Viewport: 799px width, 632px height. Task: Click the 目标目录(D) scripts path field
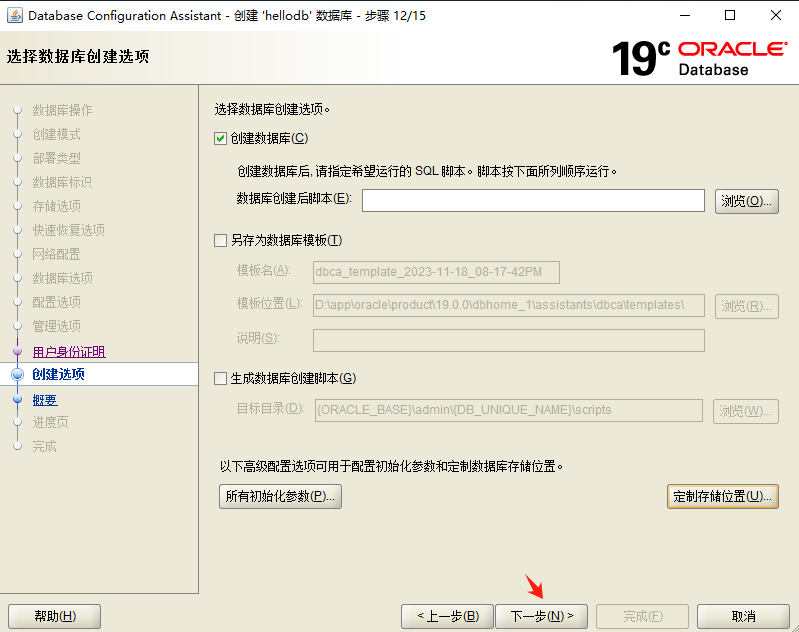[509, 410]
